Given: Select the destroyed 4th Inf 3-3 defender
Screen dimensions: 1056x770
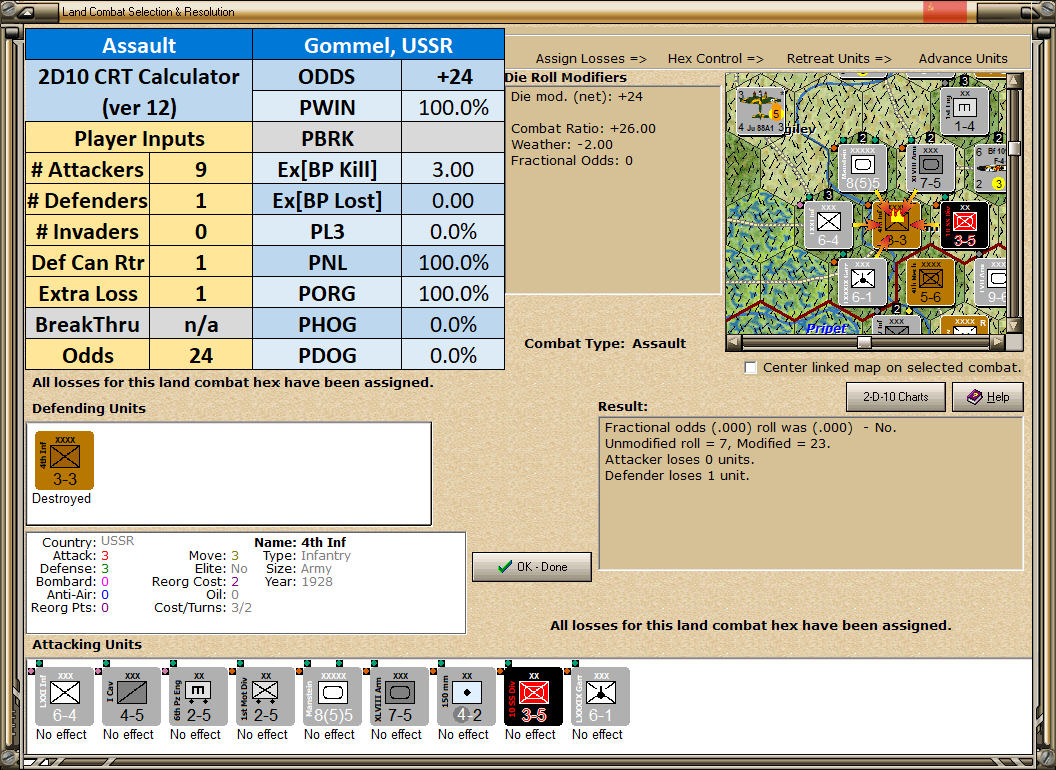Looking at the screenshot, I should pyautogui.click(x=65, y=461).
